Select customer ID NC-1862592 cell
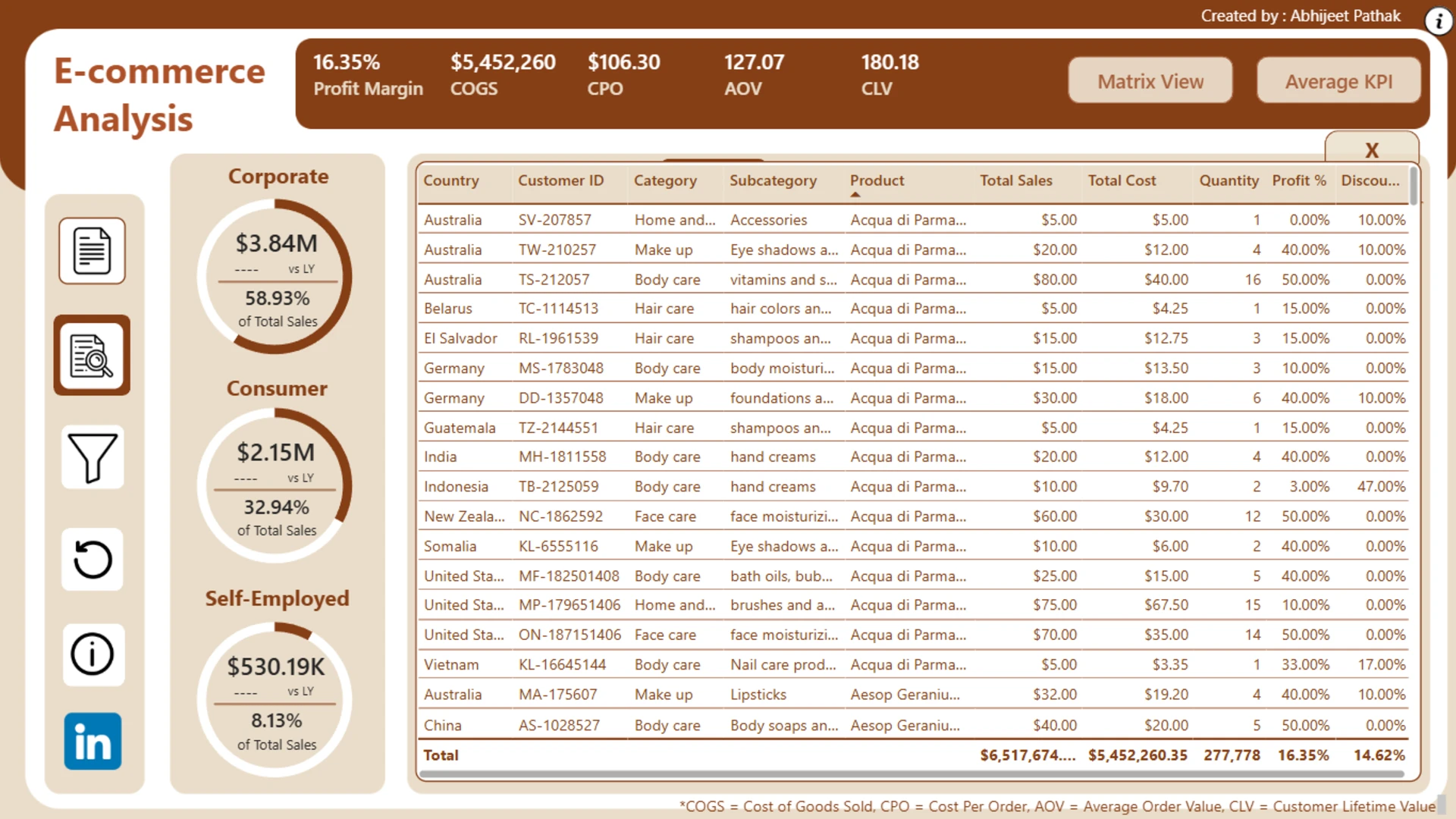1456x819 pixels. (560, 516)
